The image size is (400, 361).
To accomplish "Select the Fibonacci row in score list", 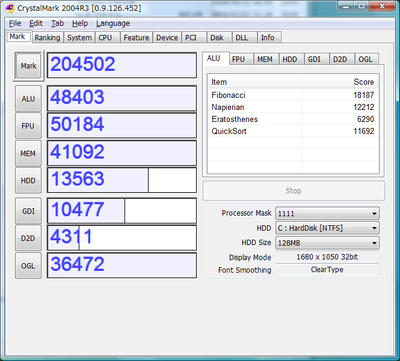I will (293, 95).
